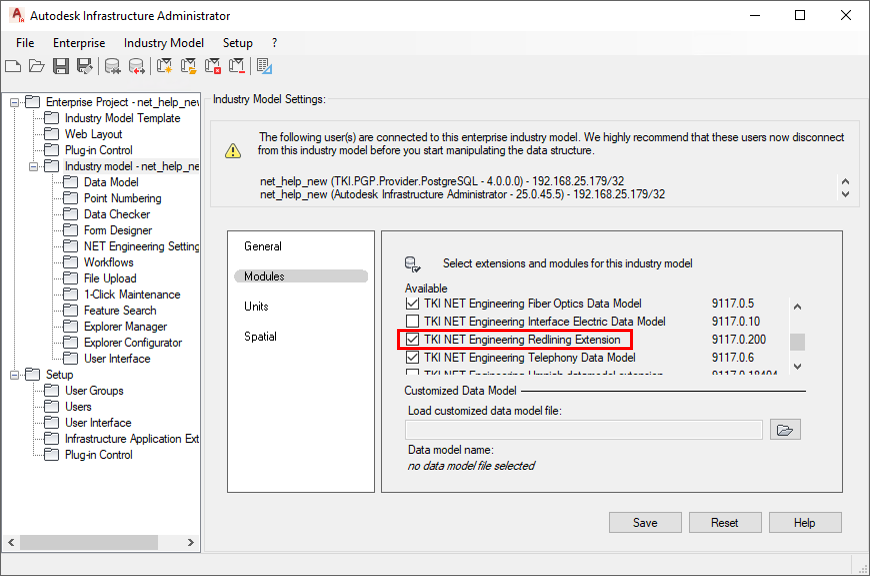Click the database icon with red arrows

(136, 67)
